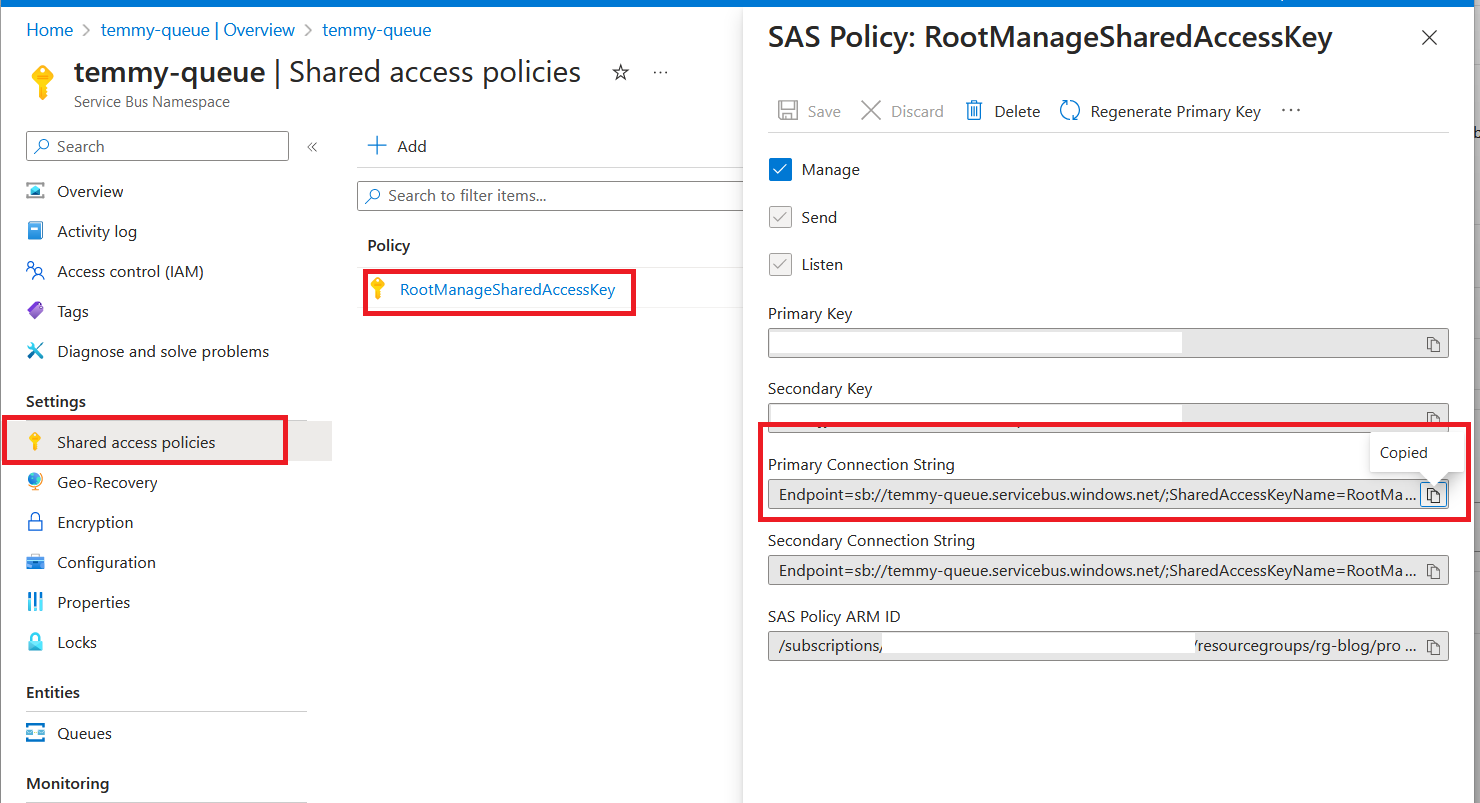The width and height of the screenshot is (1480, 803).
Task: Focus the Search to filter items field
Action: coord(550,195)
